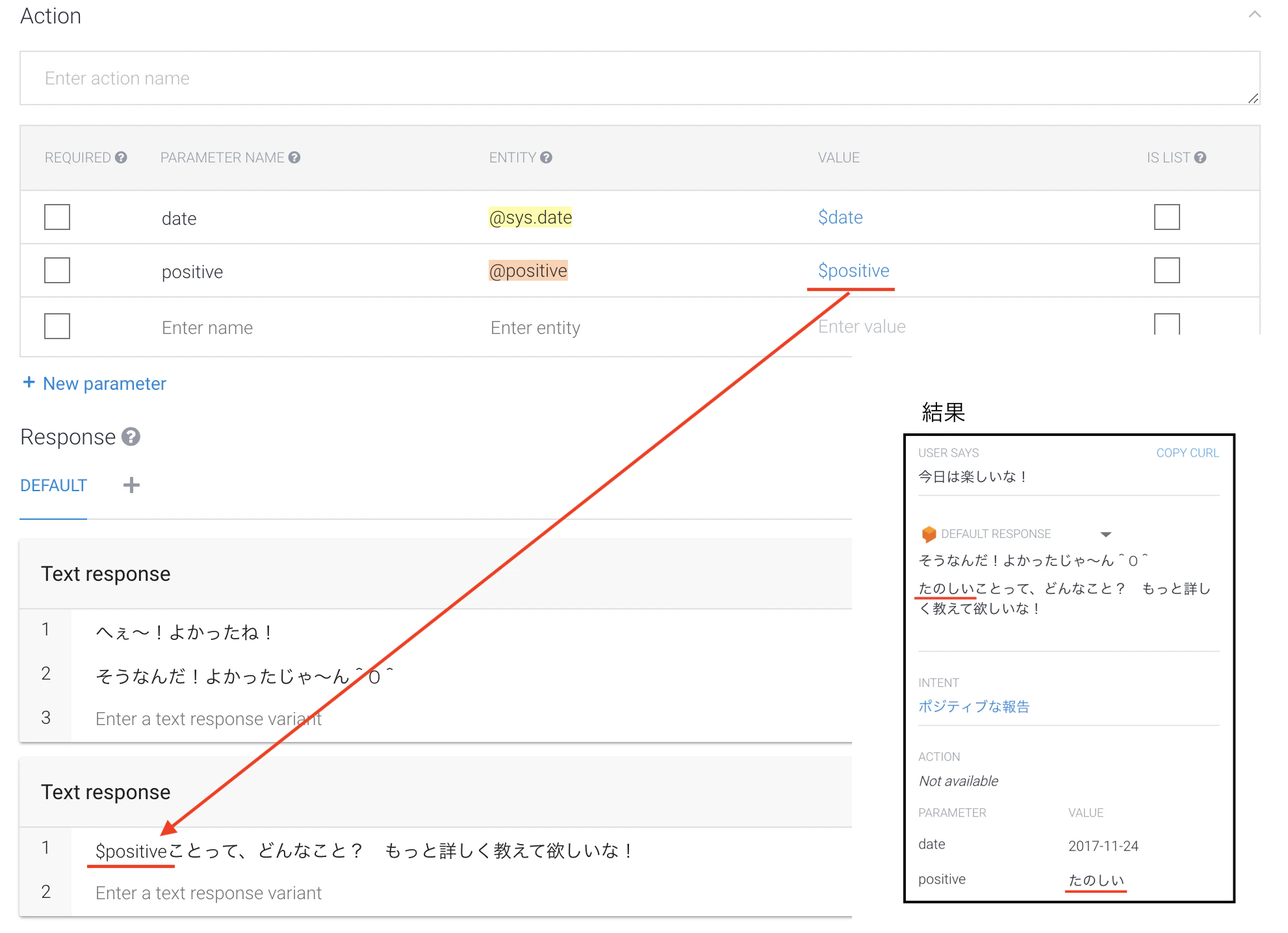Click the Enter value field
This screenshot has width=1288, height=933.
tap(862, 326)
